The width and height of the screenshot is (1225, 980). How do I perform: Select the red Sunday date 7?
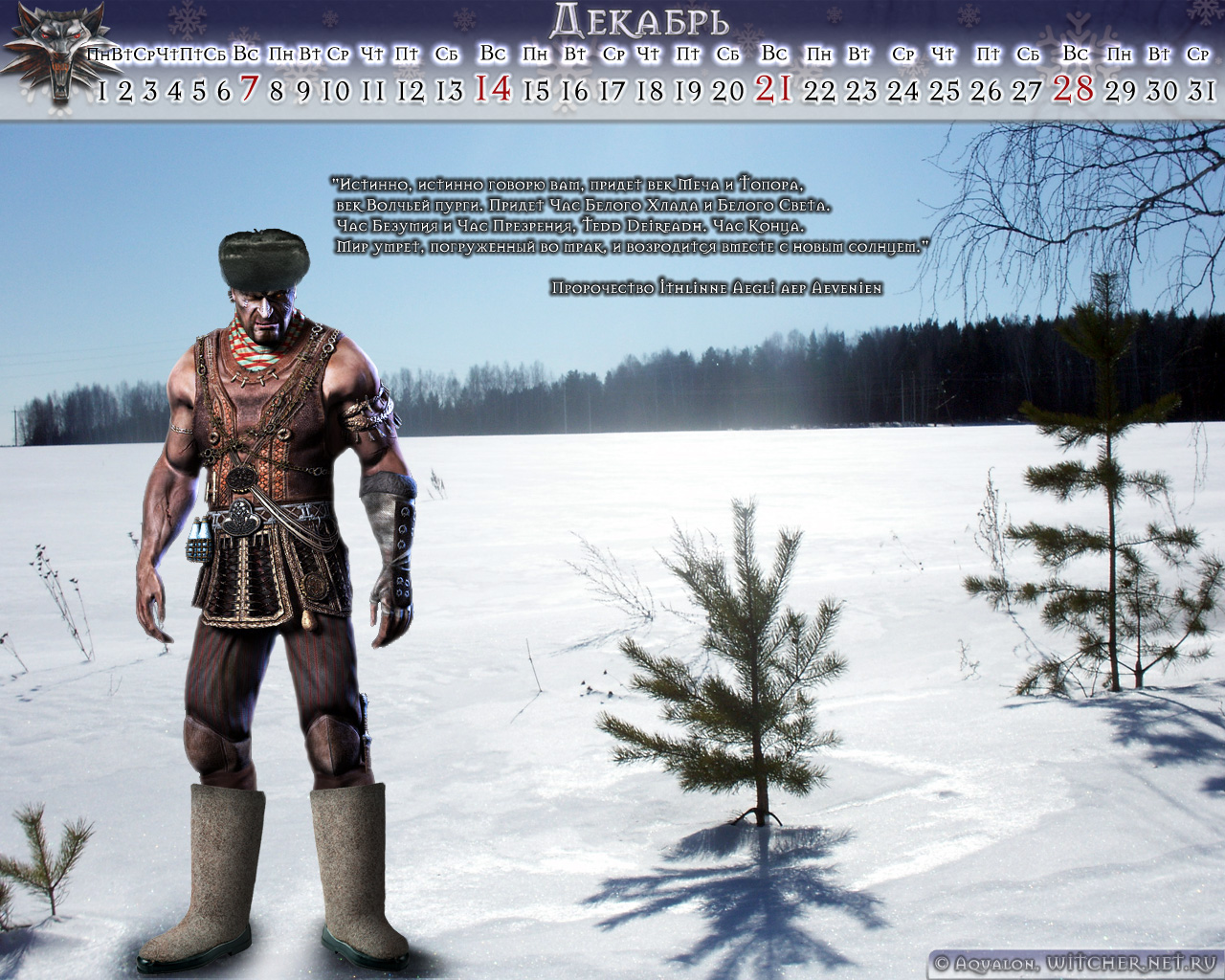(x=249, y=89)
